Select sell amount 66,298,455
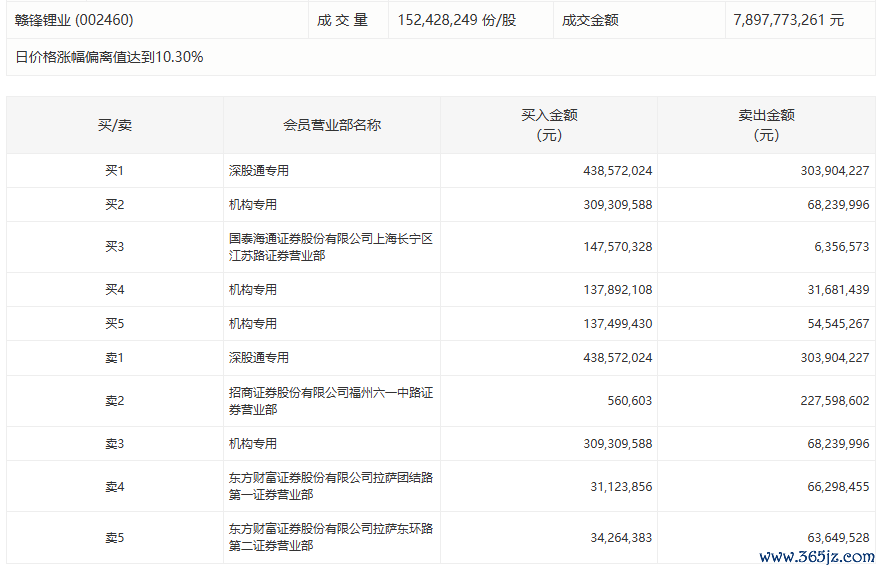882x572 pixels. tap(838, 487)
